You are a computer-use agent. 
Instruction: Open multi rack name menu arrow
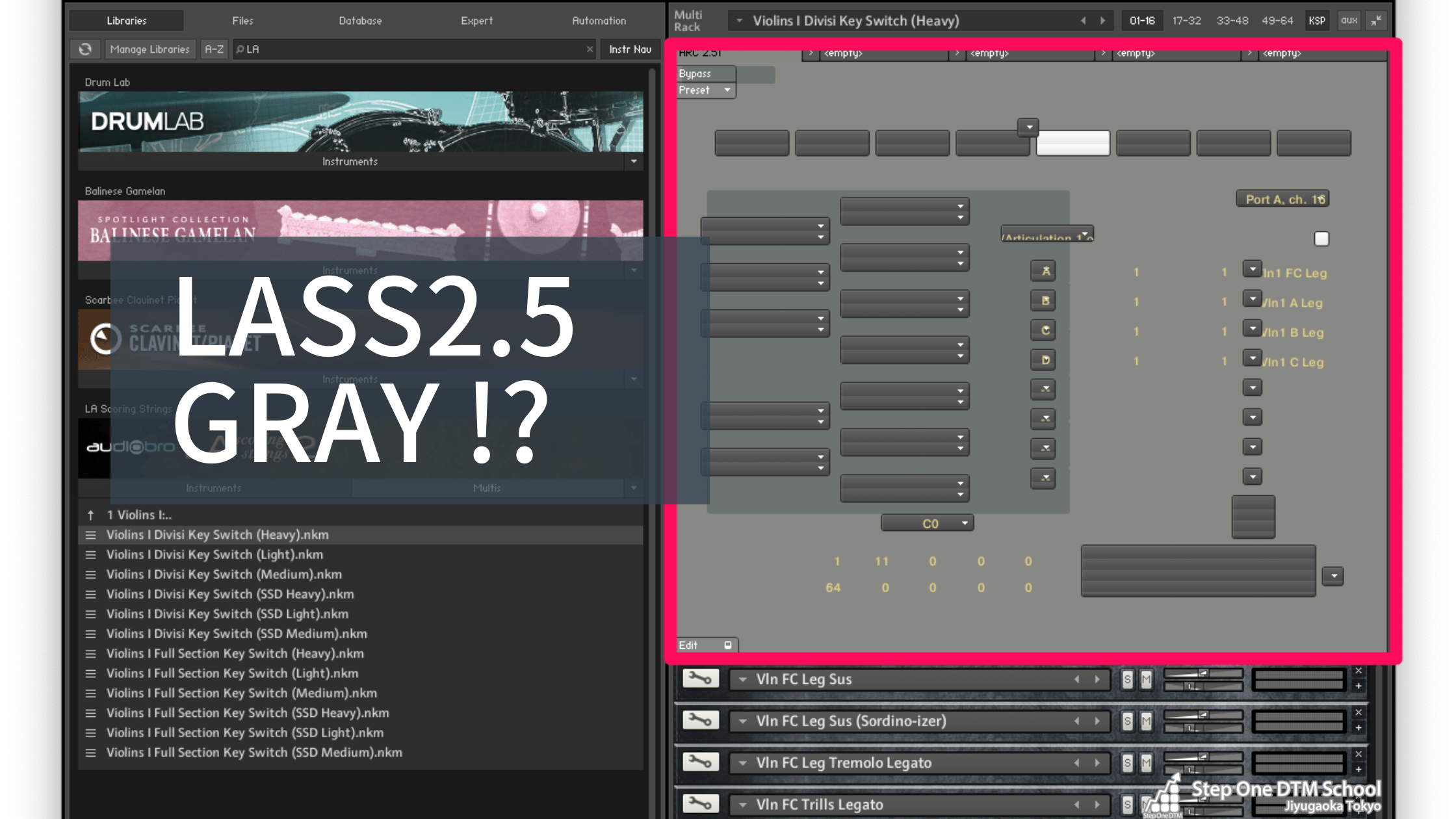click(x=739, y=21)
